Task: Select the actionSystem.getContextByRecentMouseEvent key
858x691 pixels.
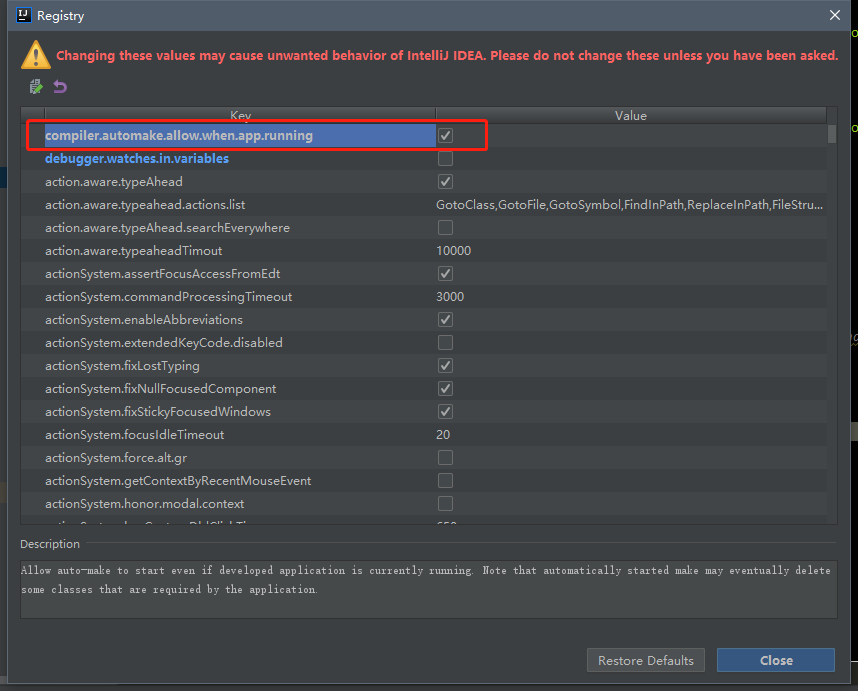Action: click(178, 480)
